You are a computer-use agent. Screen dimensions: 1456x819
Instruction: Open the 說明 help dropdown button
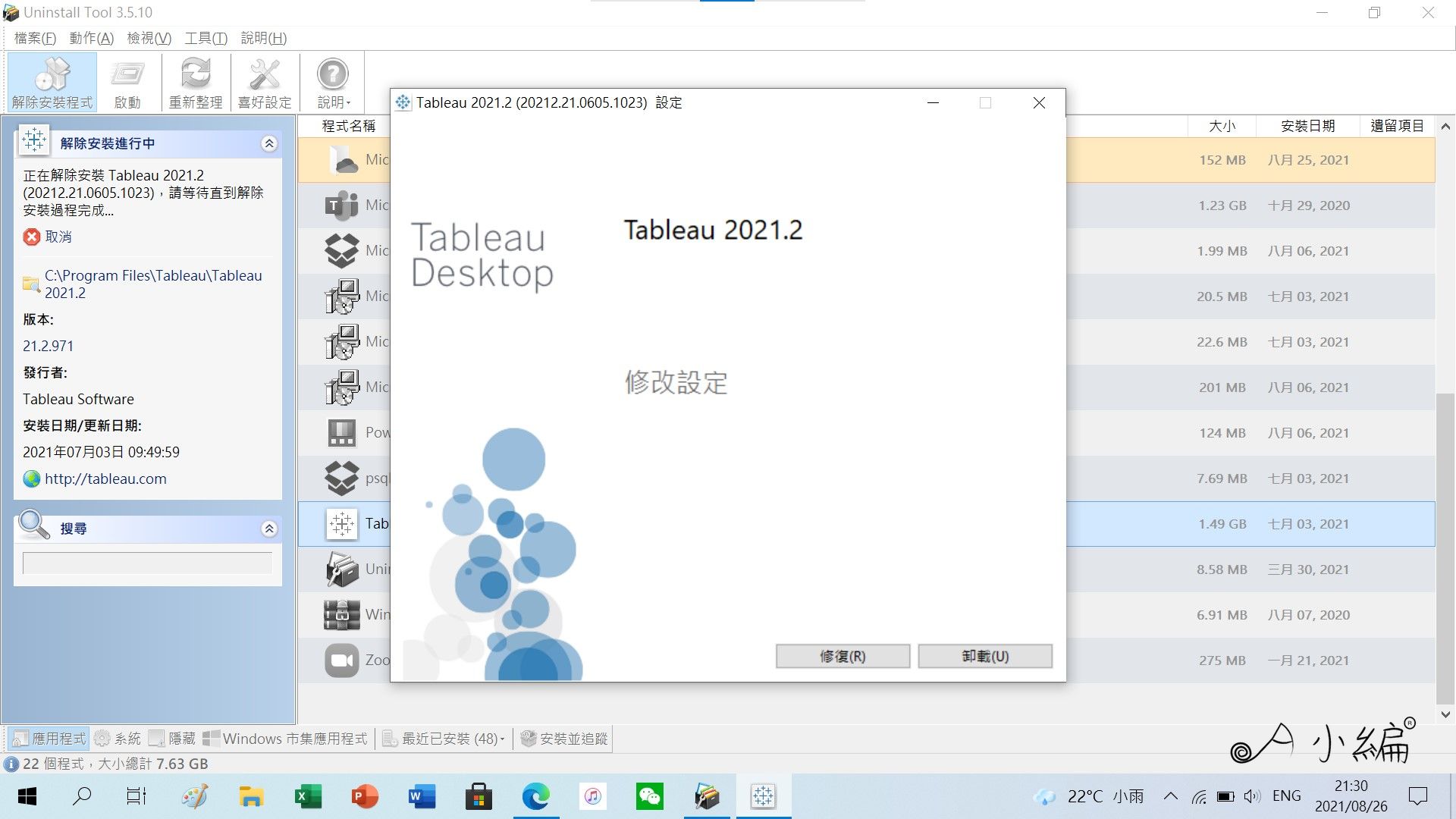coord(333,82)
